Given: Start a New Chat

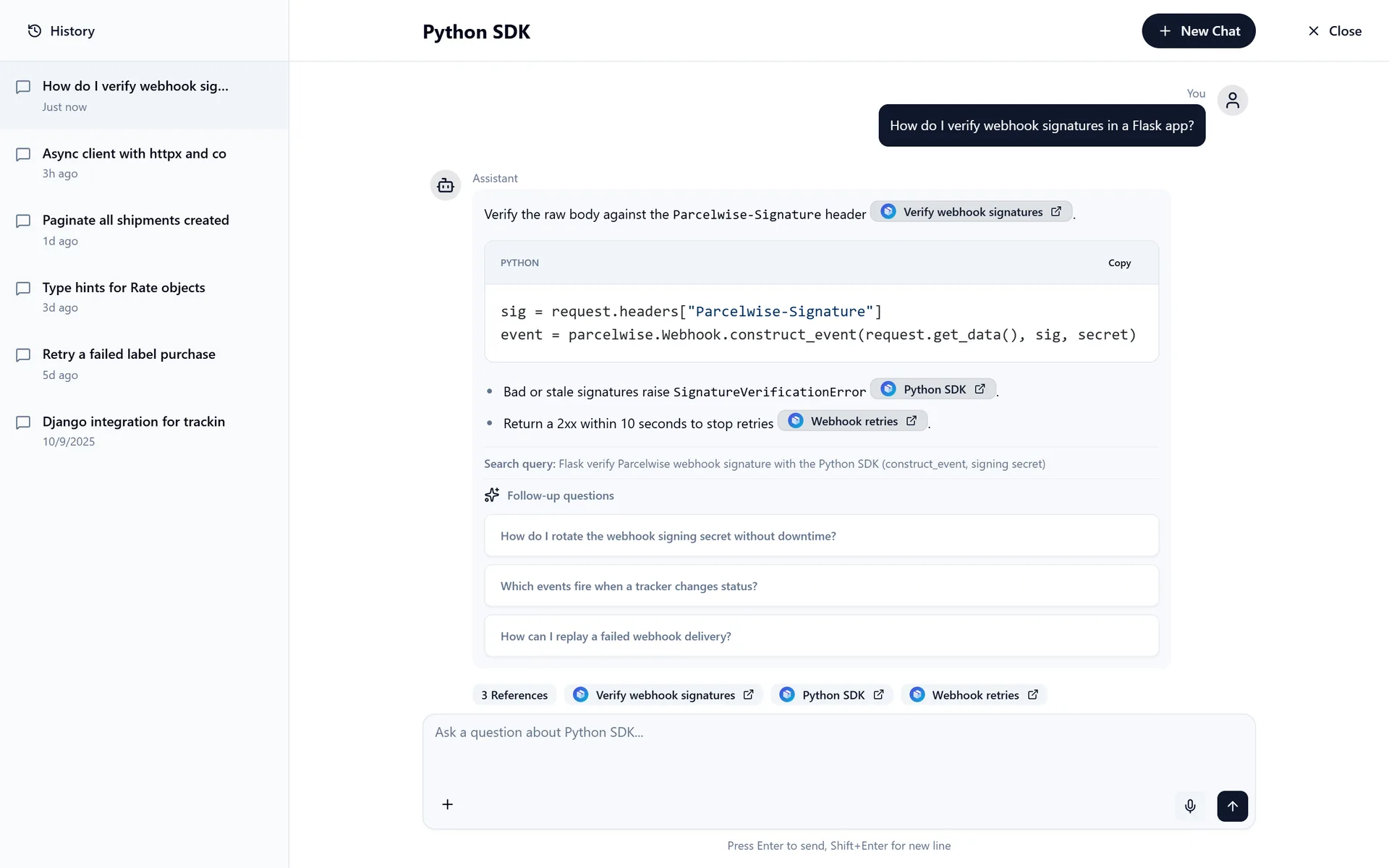Looking at the screenshot, I should pyautogui.click(x=1199, y=31).
